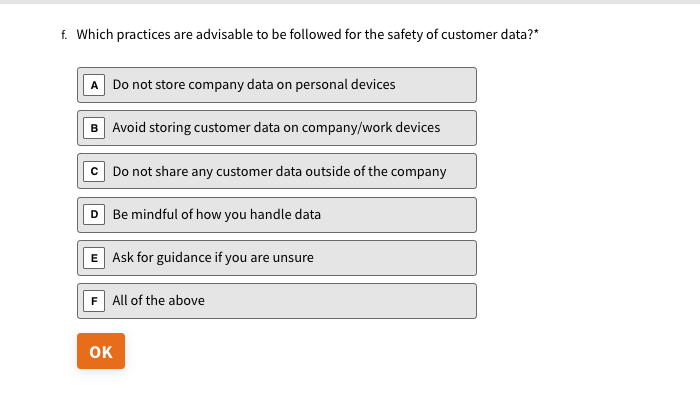
Task: Choose 'Avoid storing customer data on company/work devices'
Action: (x=277, y=128)
